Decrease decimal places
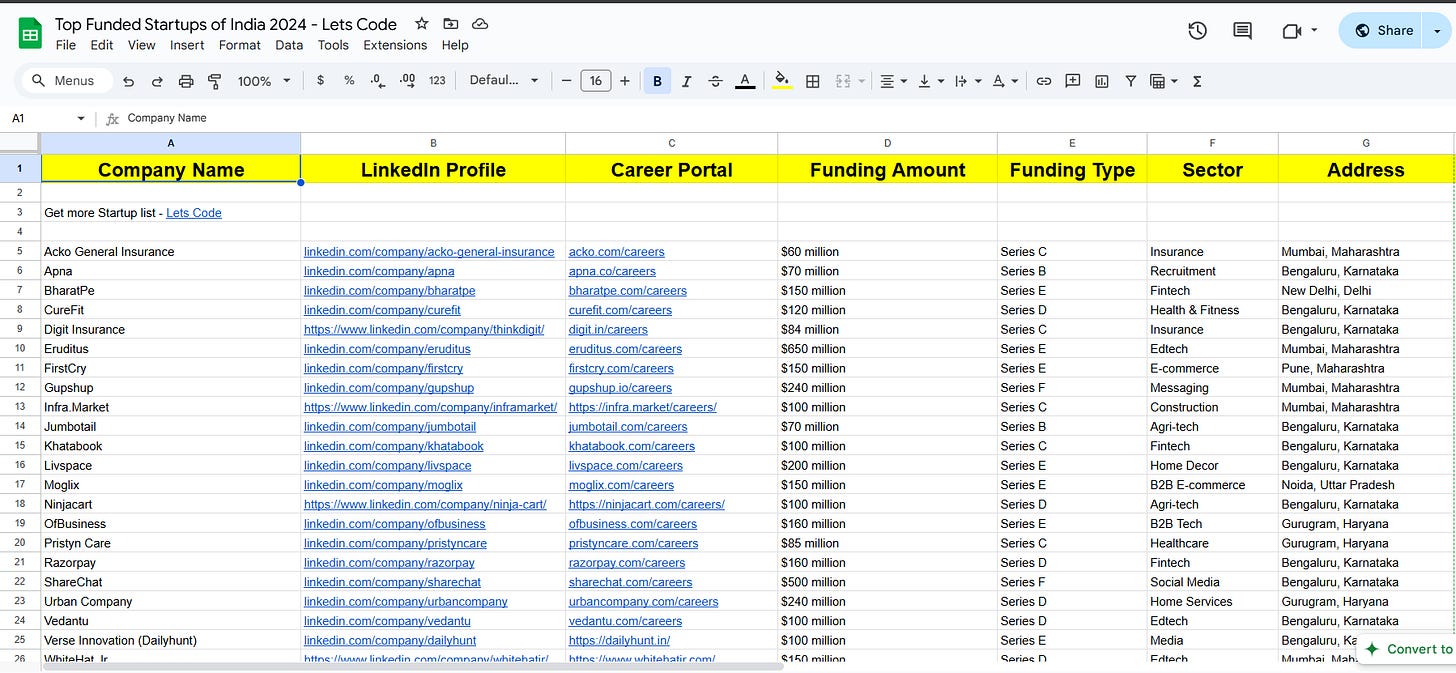 coord(378,81)
